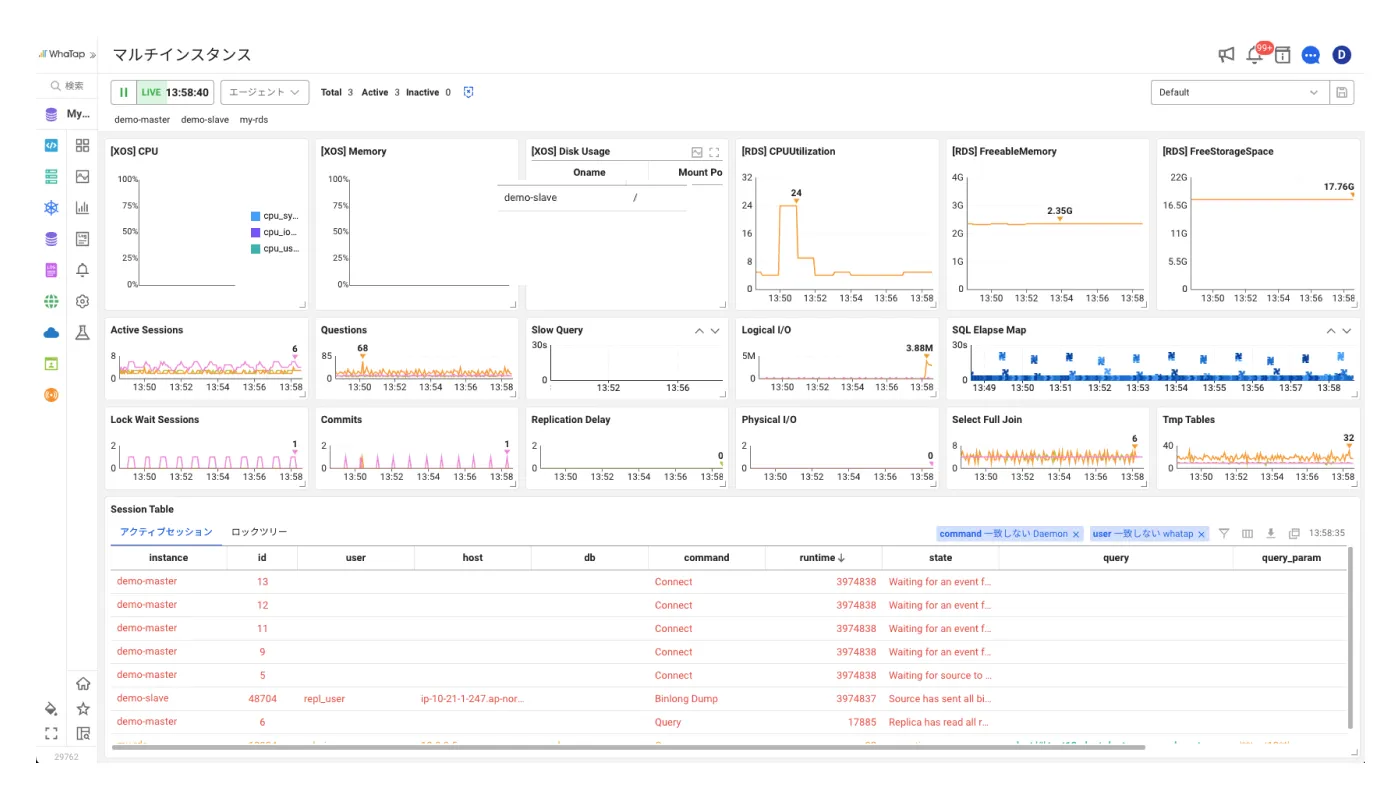
Task: Open the alert bell menu icon
Action: click(82, 270)
